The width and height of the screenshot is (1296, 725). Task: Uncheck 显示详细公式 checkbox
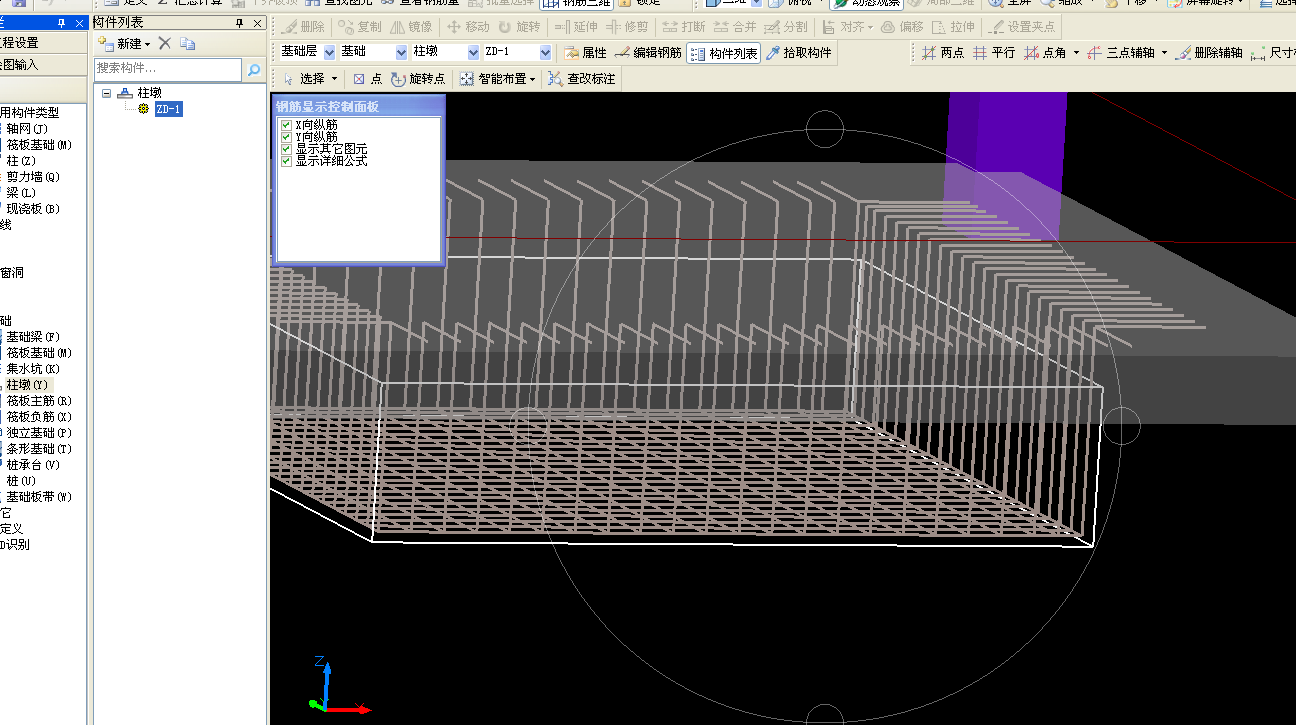287,161
